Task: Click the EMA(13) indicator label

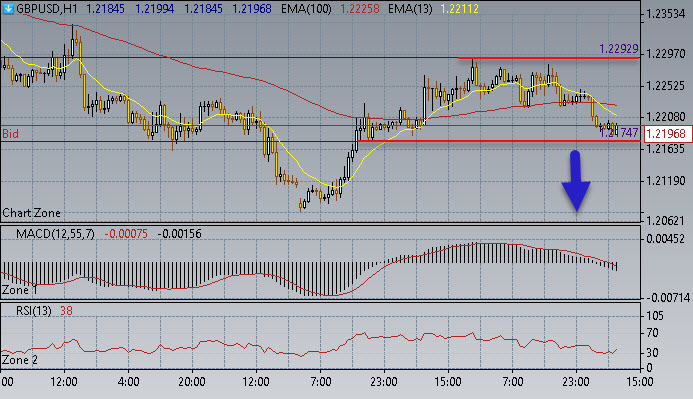Action: (x=410, y=9)
